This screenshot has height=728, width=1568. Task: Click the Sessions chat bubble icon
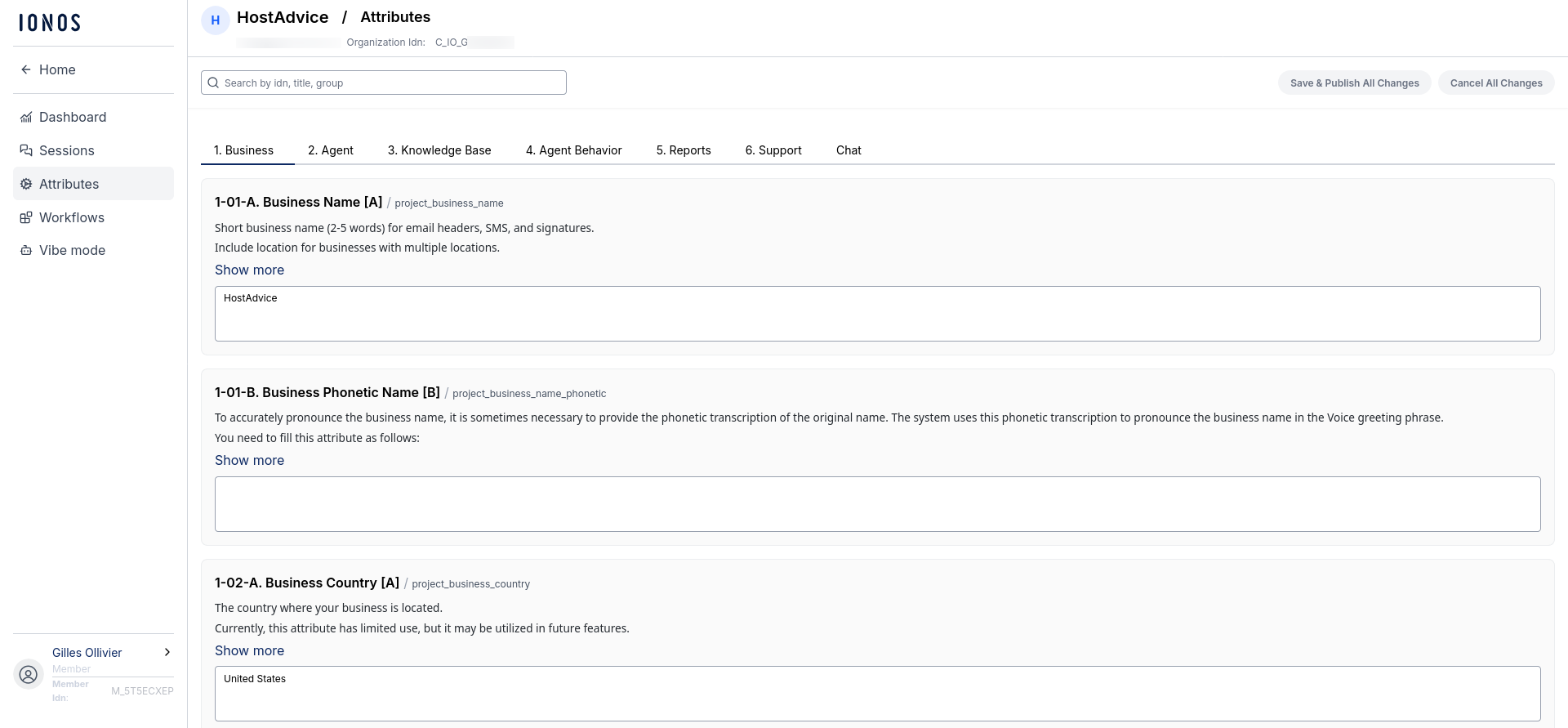pyautogui.click(x=26, y=150)
